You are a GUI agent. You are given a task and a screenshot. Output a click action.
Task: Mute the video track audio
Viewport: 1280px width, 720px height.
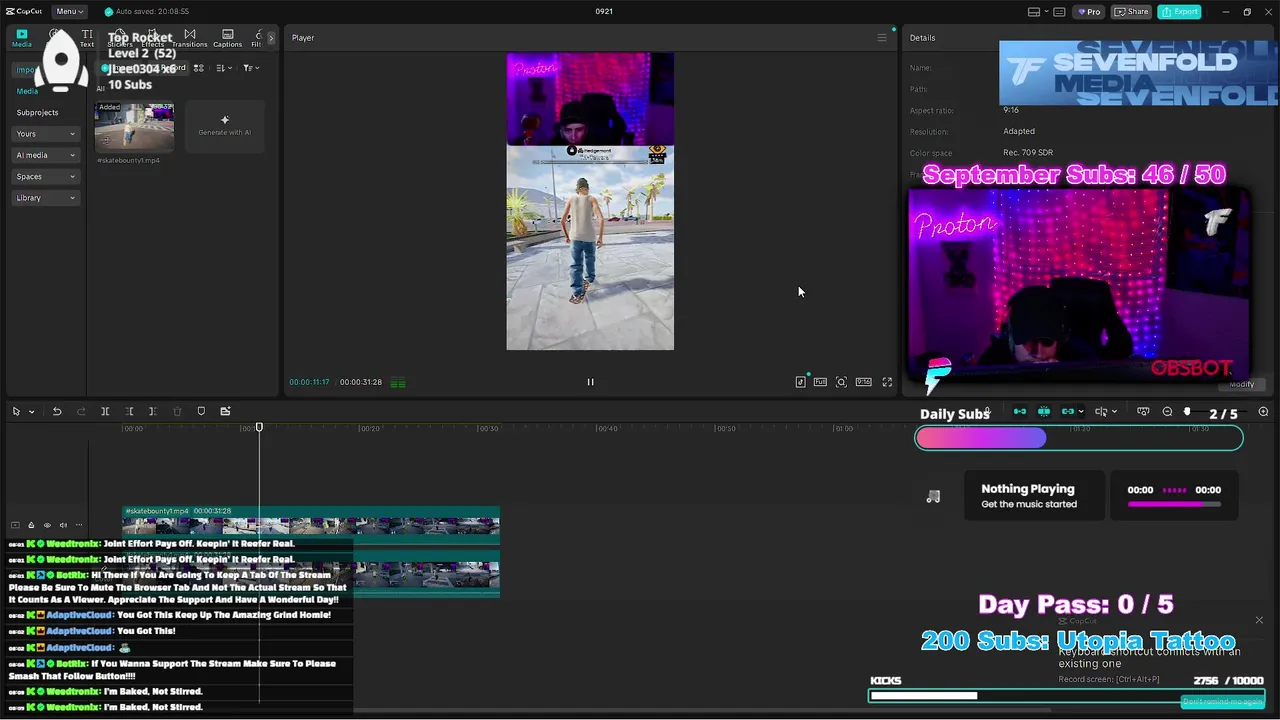(x=63, y=525)
